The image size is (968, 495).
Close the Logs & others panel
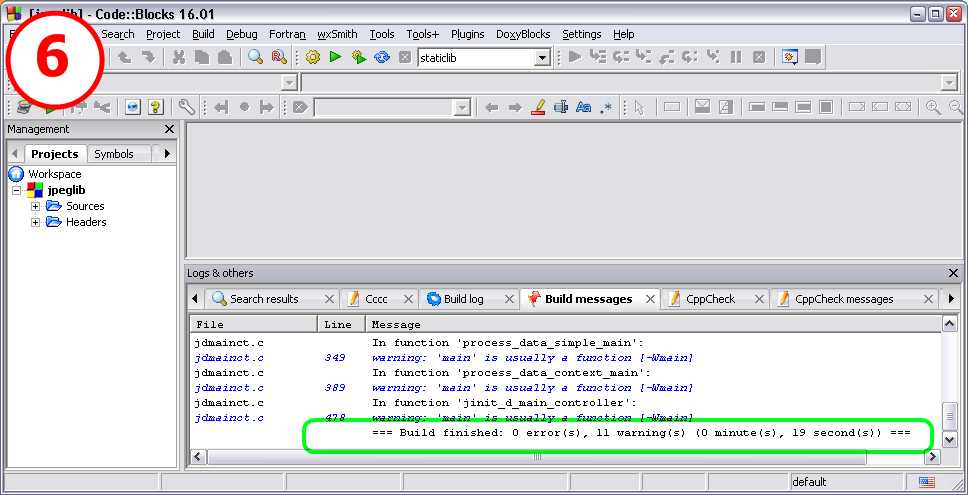tap(953, 273)
